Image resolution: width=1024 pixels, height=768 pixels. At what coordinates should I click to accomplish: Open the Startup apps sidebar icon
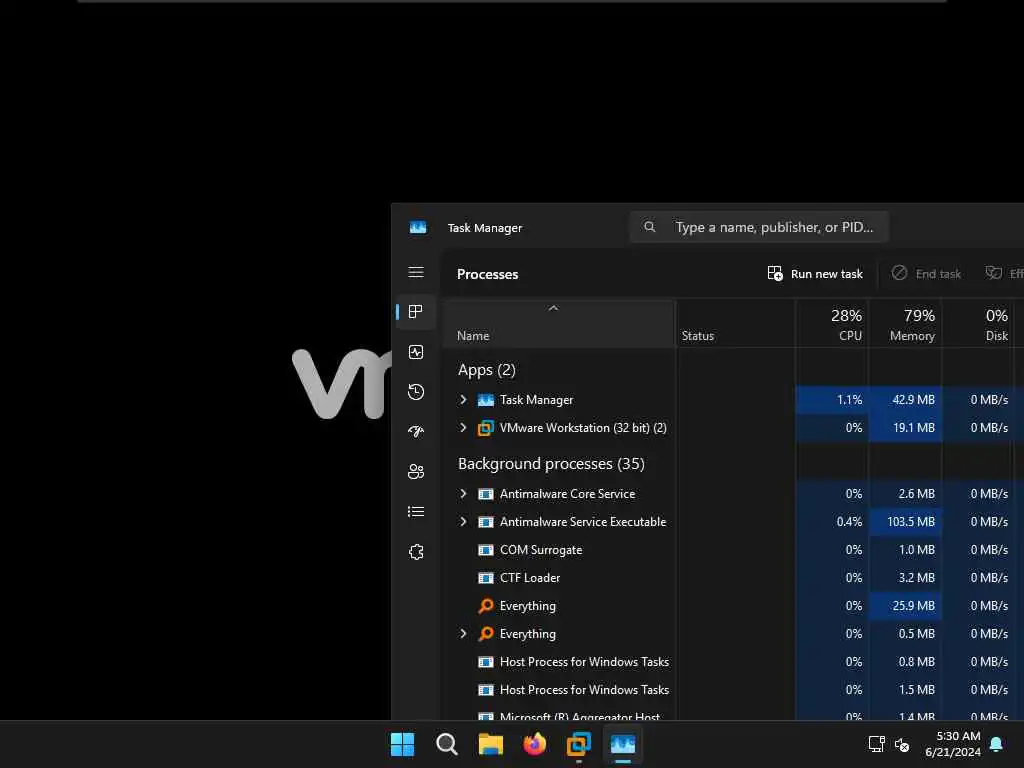pyautogui.click(x=416, y=432)
